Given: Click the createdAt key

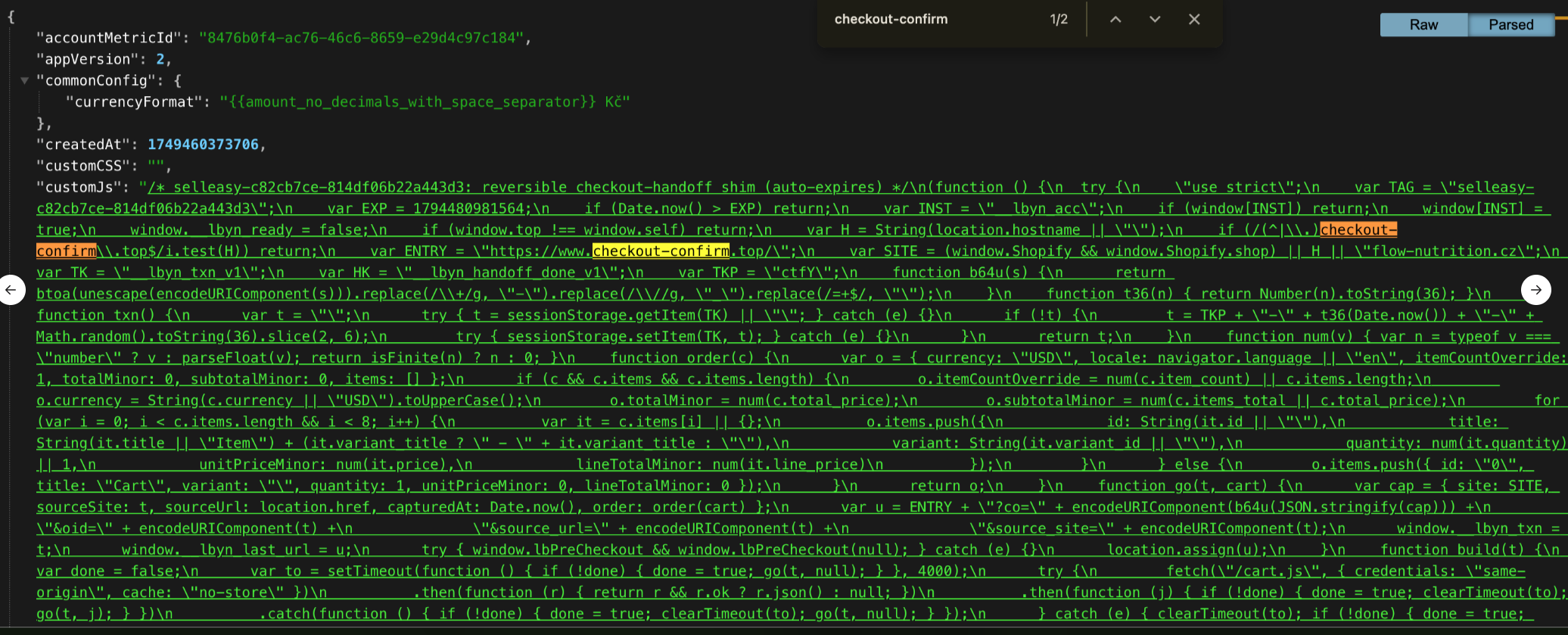Looking at the screenshot, I should coord(83,144).
